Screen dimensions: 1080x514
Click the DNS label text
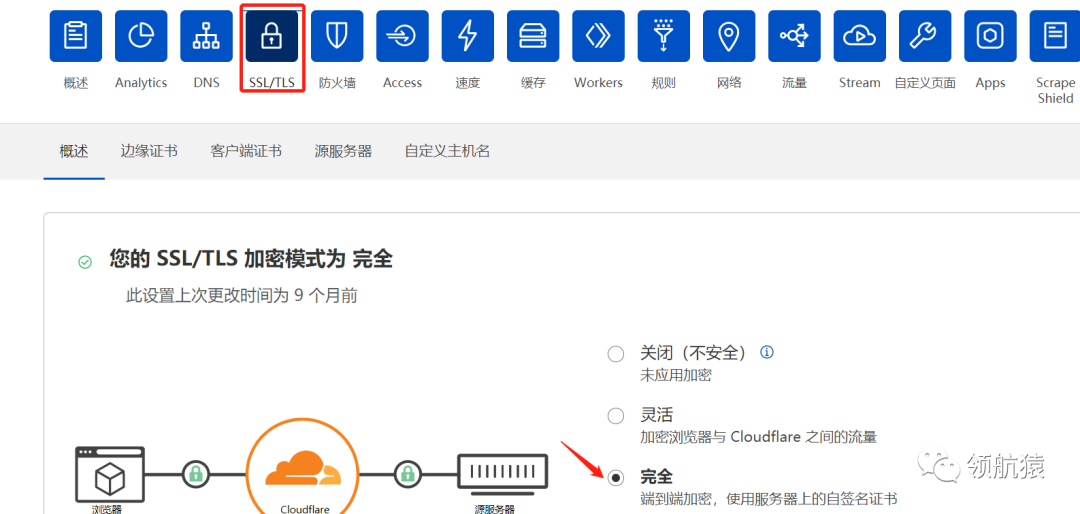click(207, 83)
